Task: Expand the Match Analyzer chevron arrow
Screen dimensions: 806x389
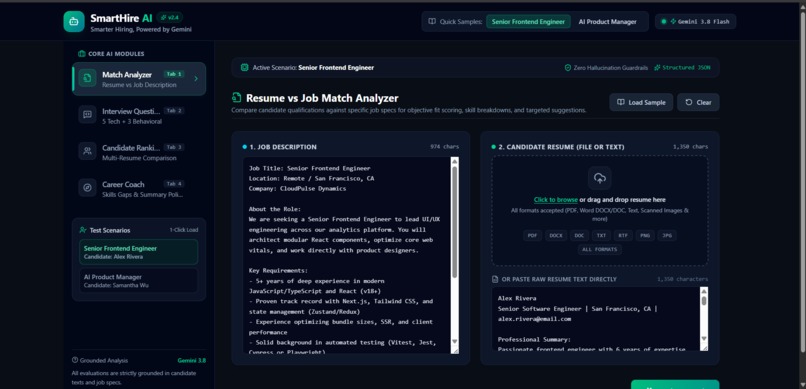Action: (x=196, y=79)
